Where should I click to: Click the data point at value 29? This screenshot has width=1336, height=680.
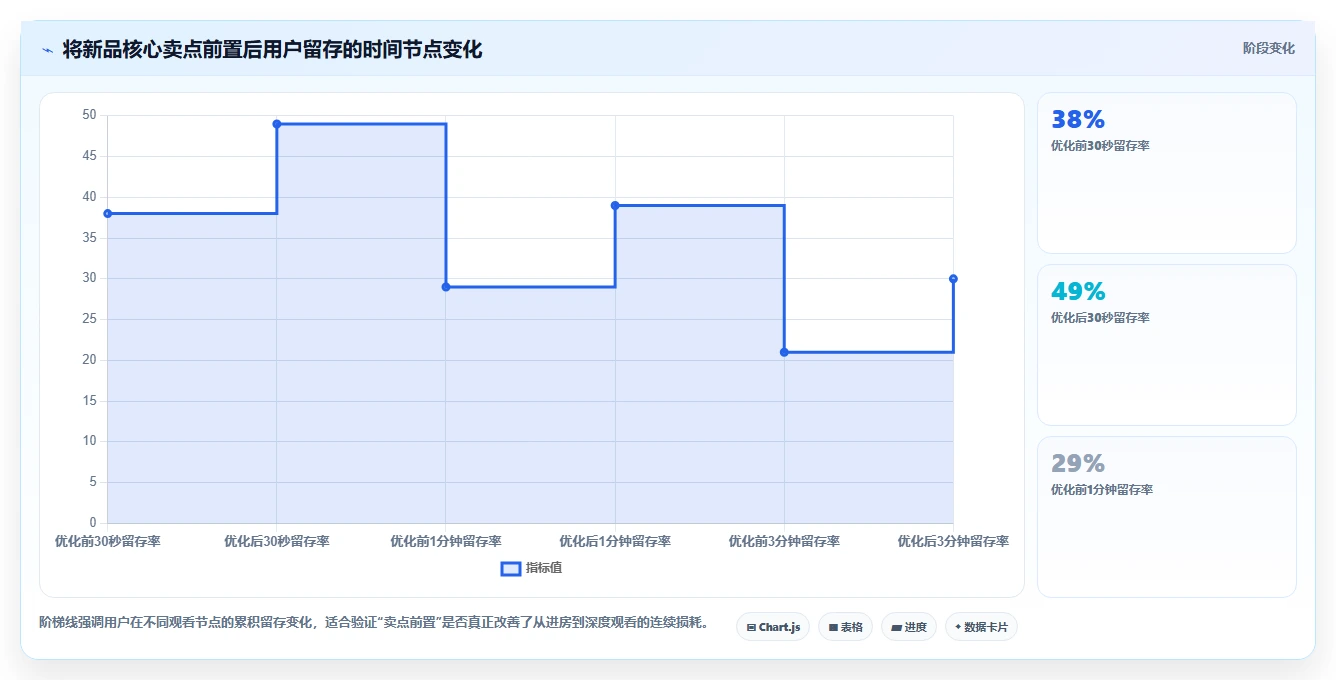[x=446, y=287]
